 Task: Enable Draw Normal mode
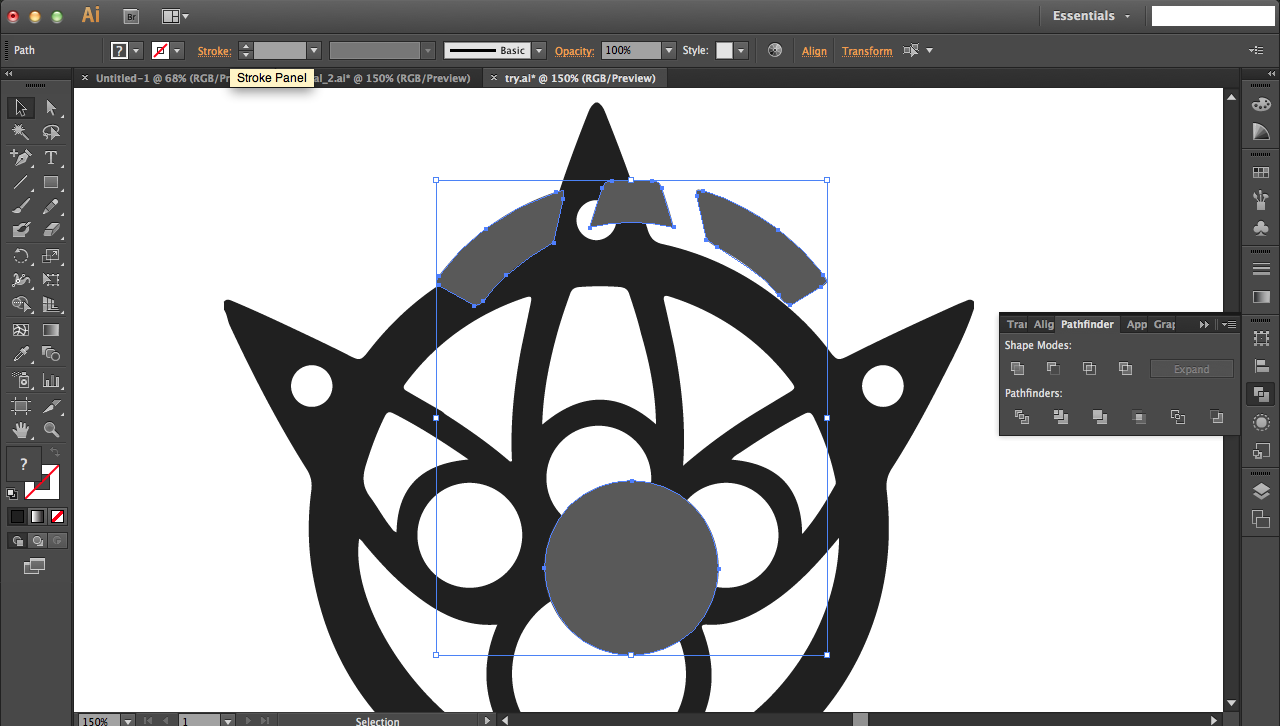click(17, 540)
